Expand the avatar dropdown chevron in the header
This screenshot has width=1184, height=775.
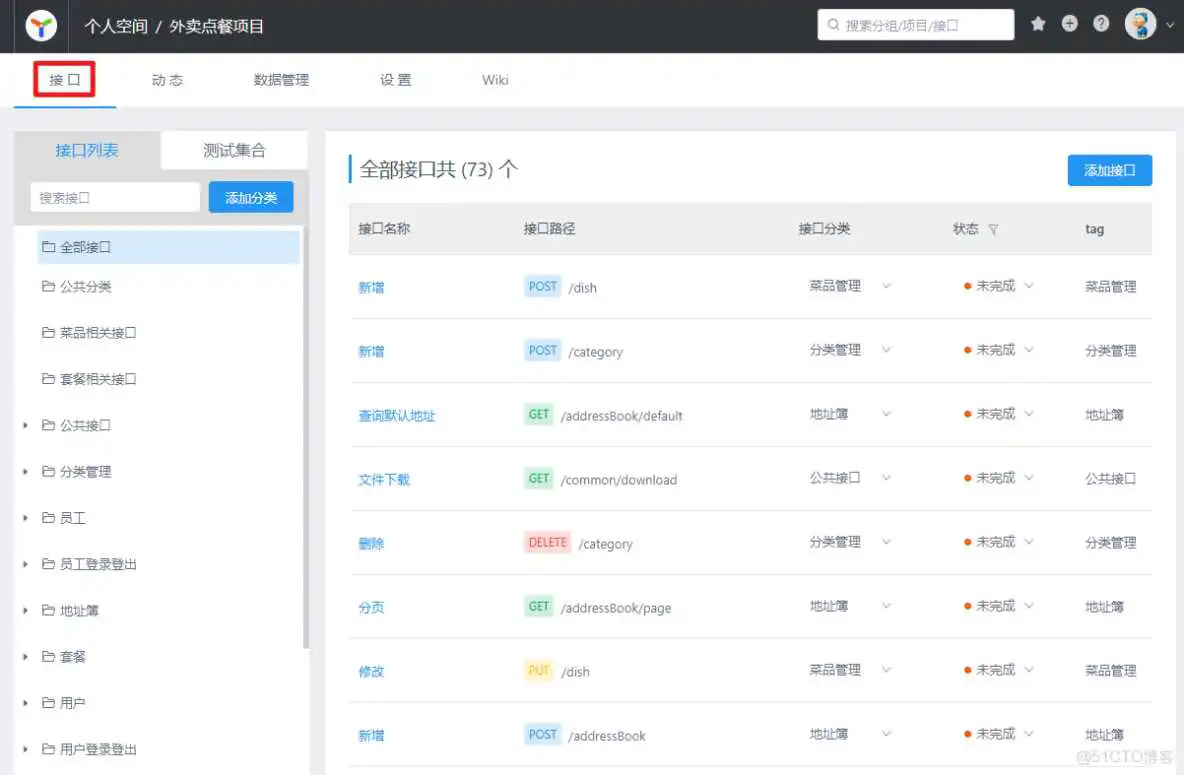pos(1170,23)
